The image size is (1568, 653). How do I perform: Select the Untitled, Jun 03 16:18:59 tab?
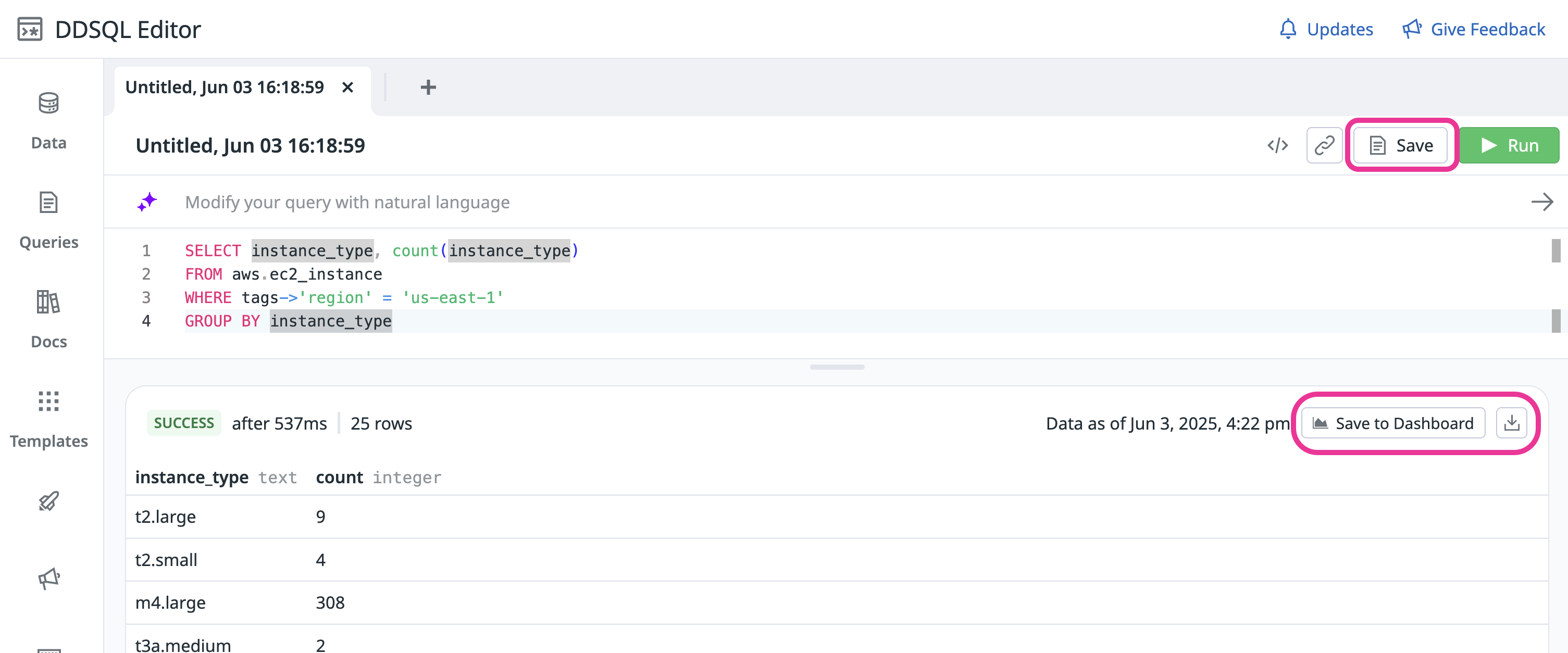[x=225, y=87]
